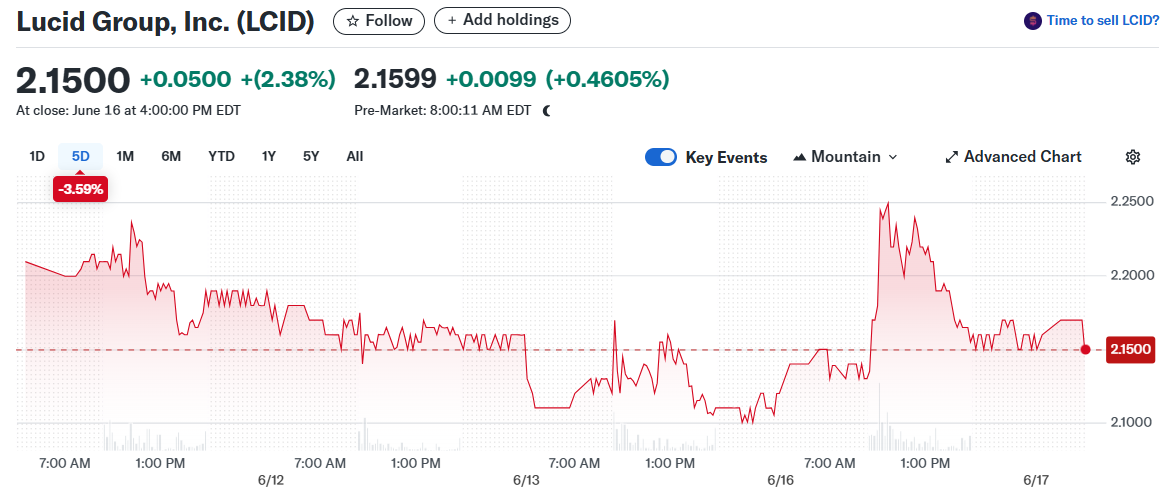The height and width of the screenshot is (489, 1161).
Task: Click the +(2.38%) close percent change
Action: 287,79
